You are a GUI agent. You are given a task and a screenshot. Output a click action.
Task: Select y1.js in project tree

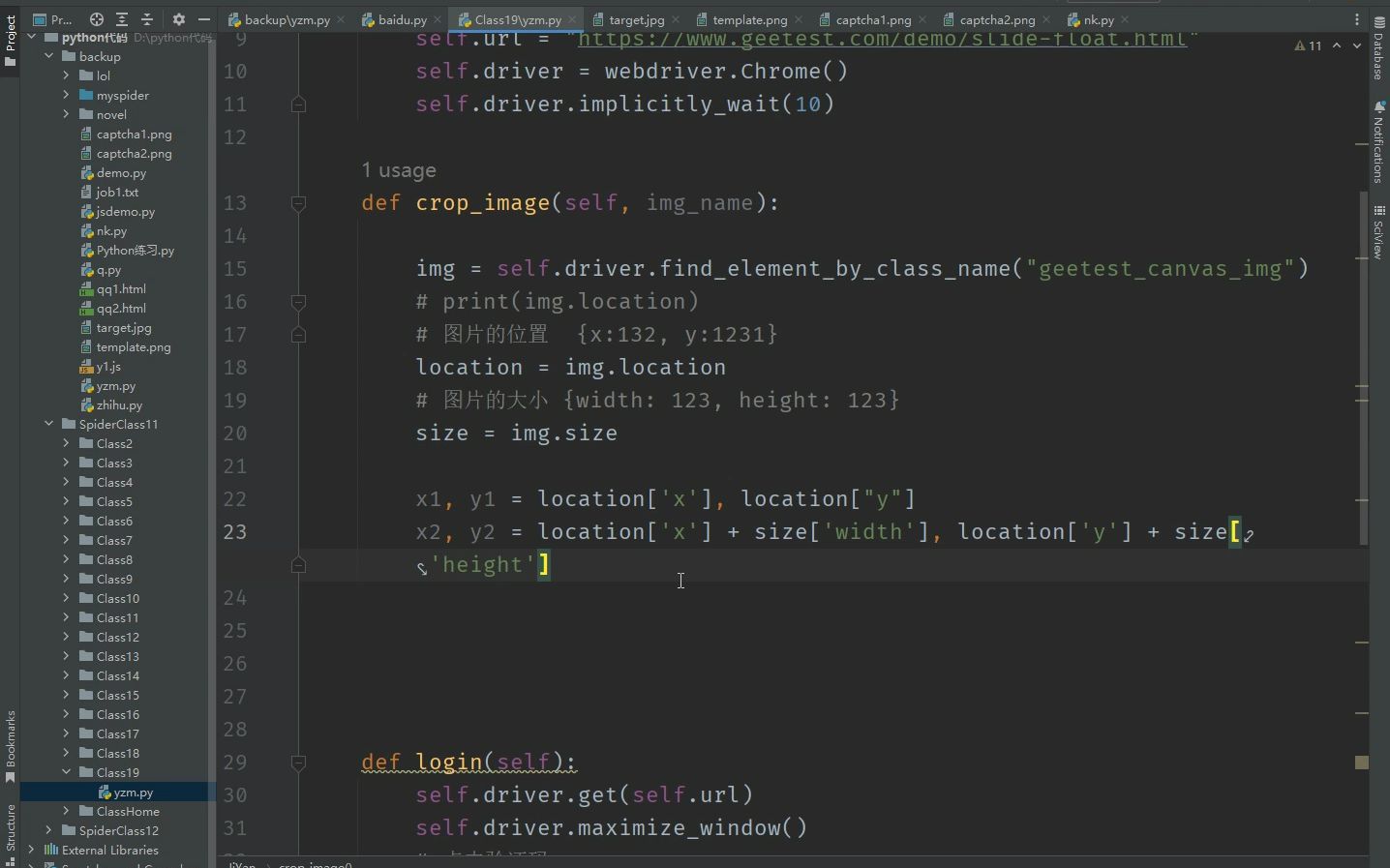click(x=108, y=366)
